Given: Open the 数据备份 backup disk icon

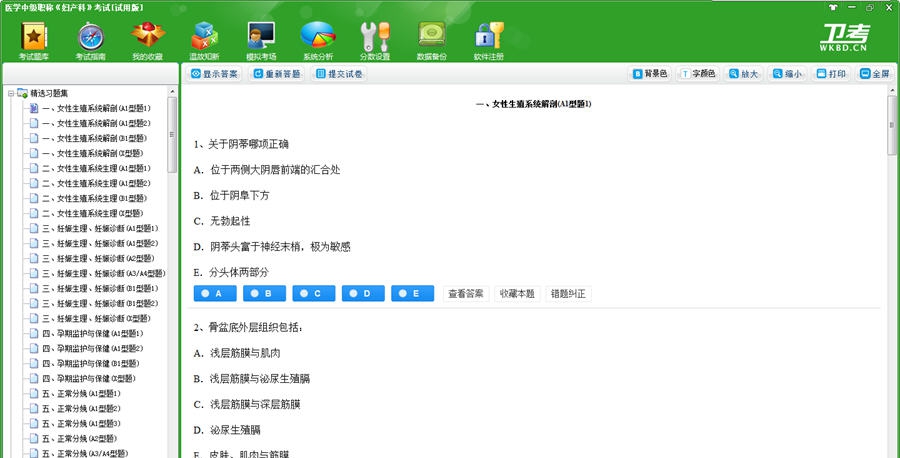Looking at the screenshot, I should [432, 41].
